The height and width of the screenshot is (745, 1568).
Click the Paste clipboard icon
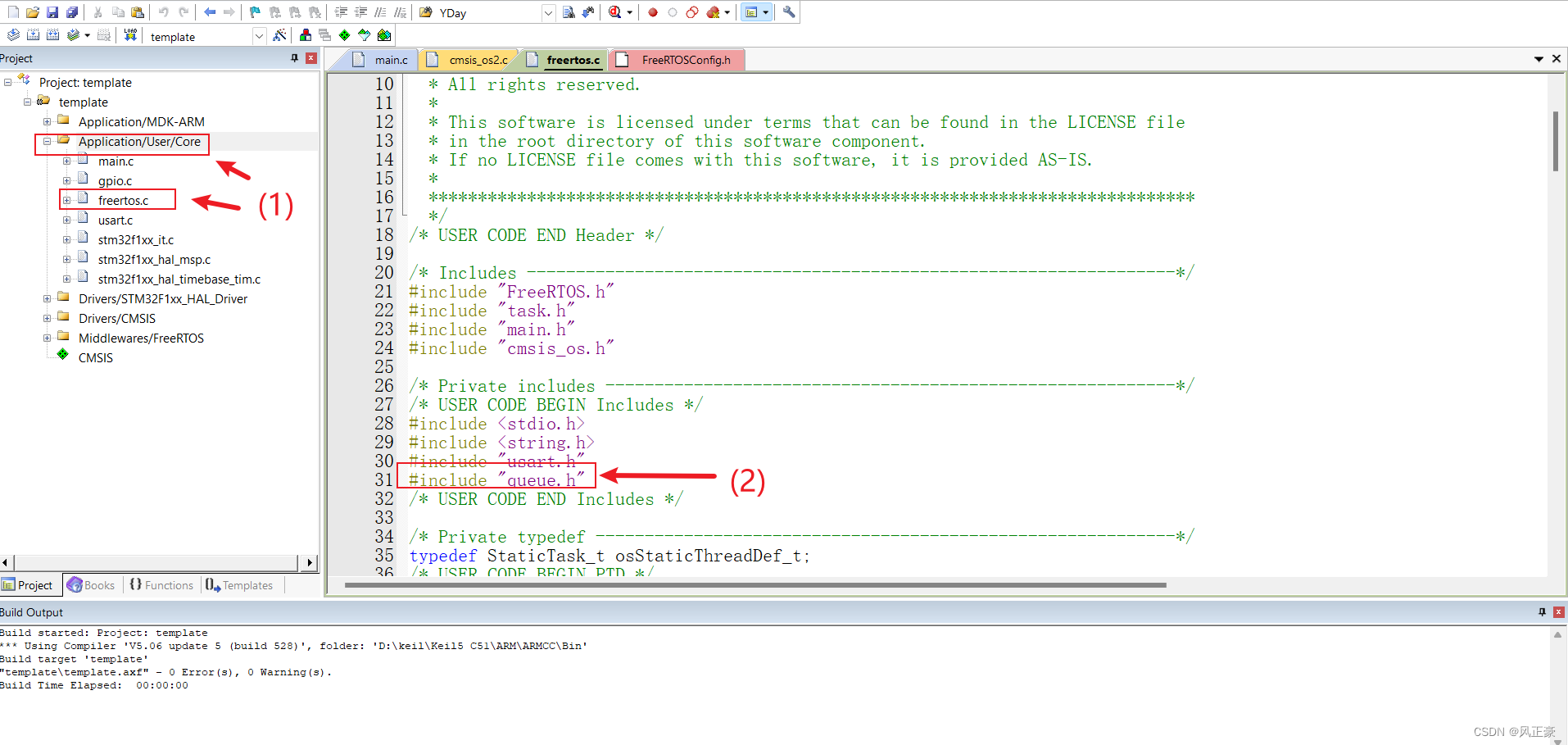138,12
